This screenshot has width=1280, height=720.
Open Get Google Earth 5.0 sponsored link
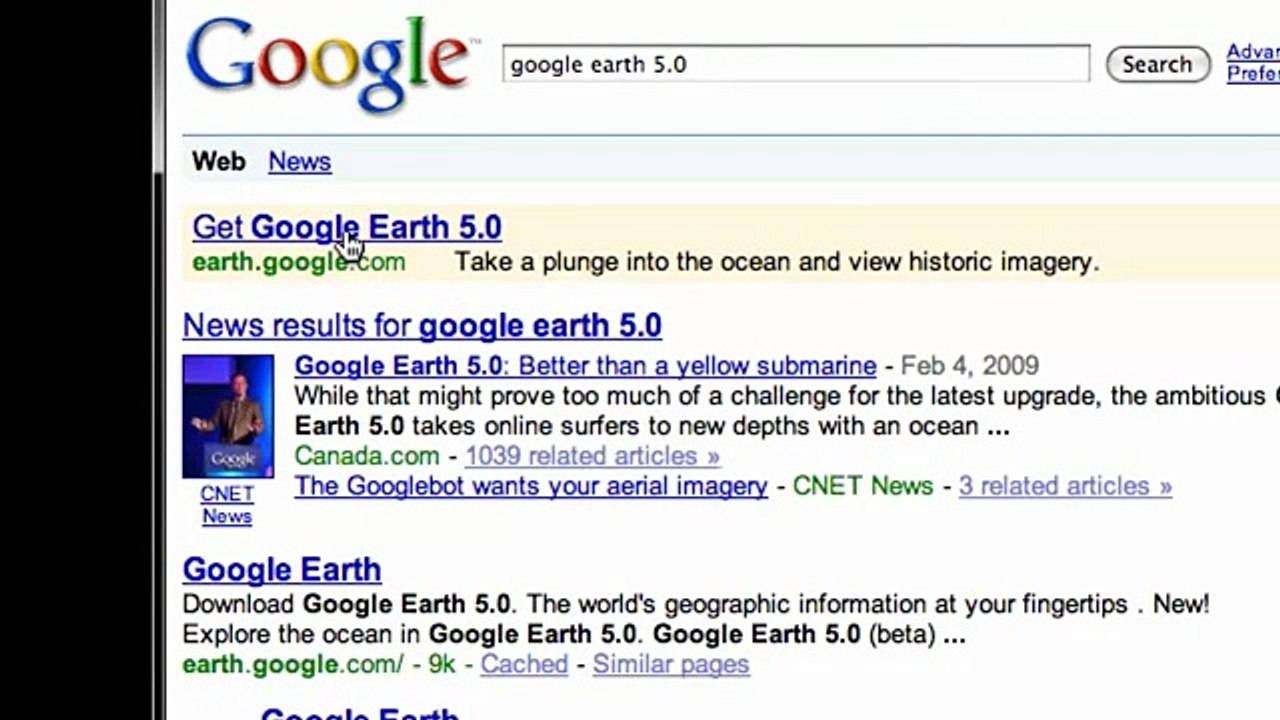[x=347, y=227]
